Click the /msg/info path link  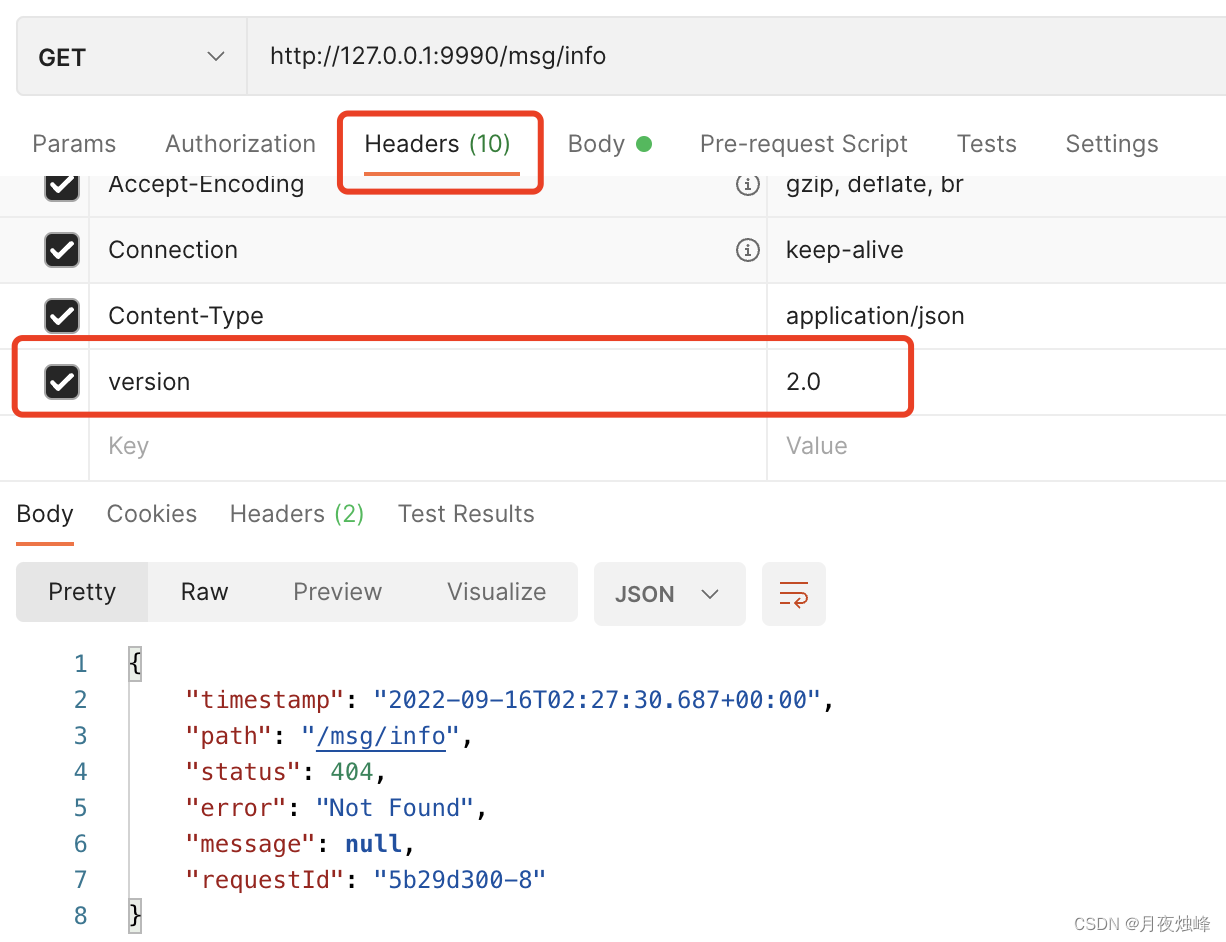coord(381,736)
